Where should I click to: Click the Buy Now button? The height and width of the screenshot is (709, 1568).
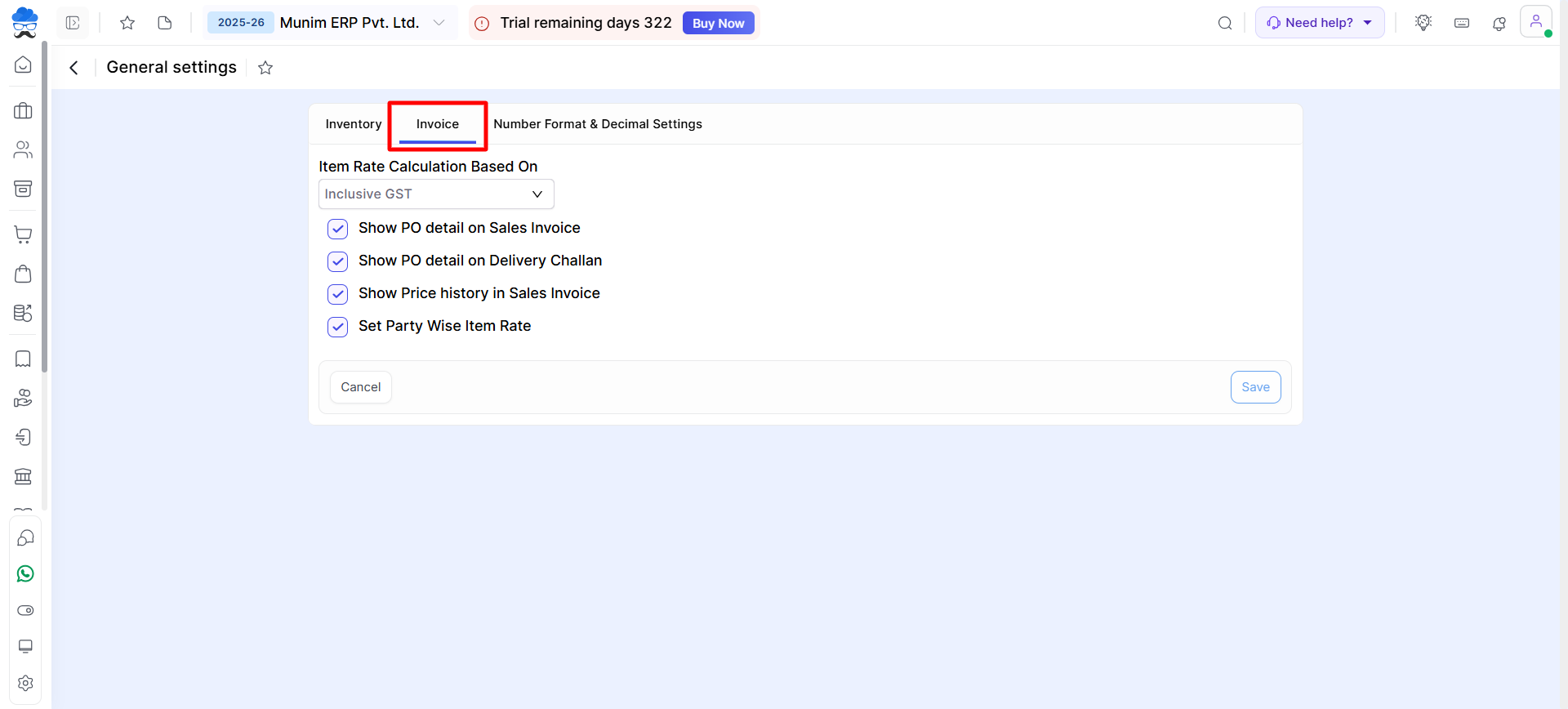pyautogui.click(x=718, y=23)
